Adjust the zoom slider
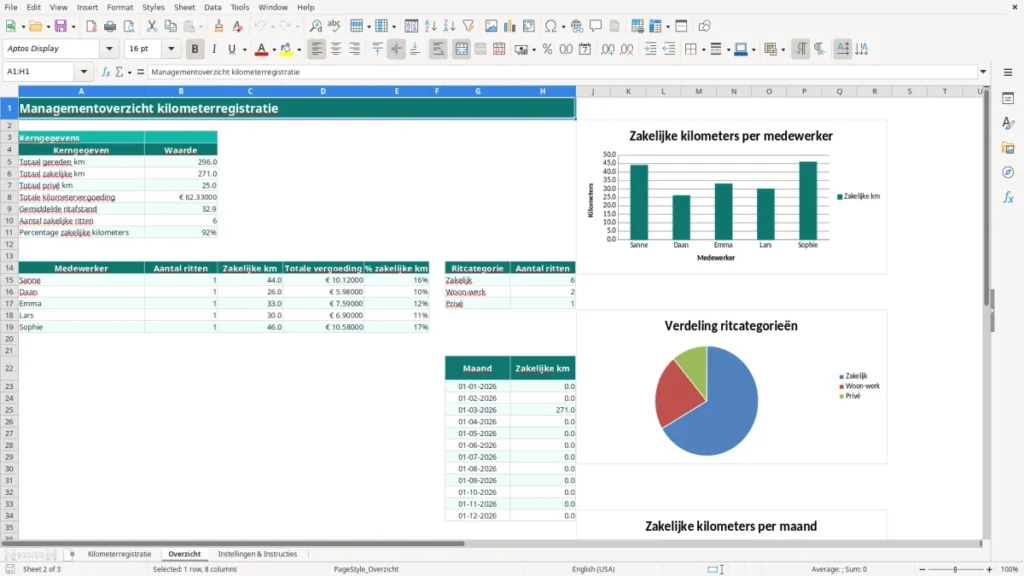Image resolution: width=1024 pixels, height=576 pixels. 955,569
